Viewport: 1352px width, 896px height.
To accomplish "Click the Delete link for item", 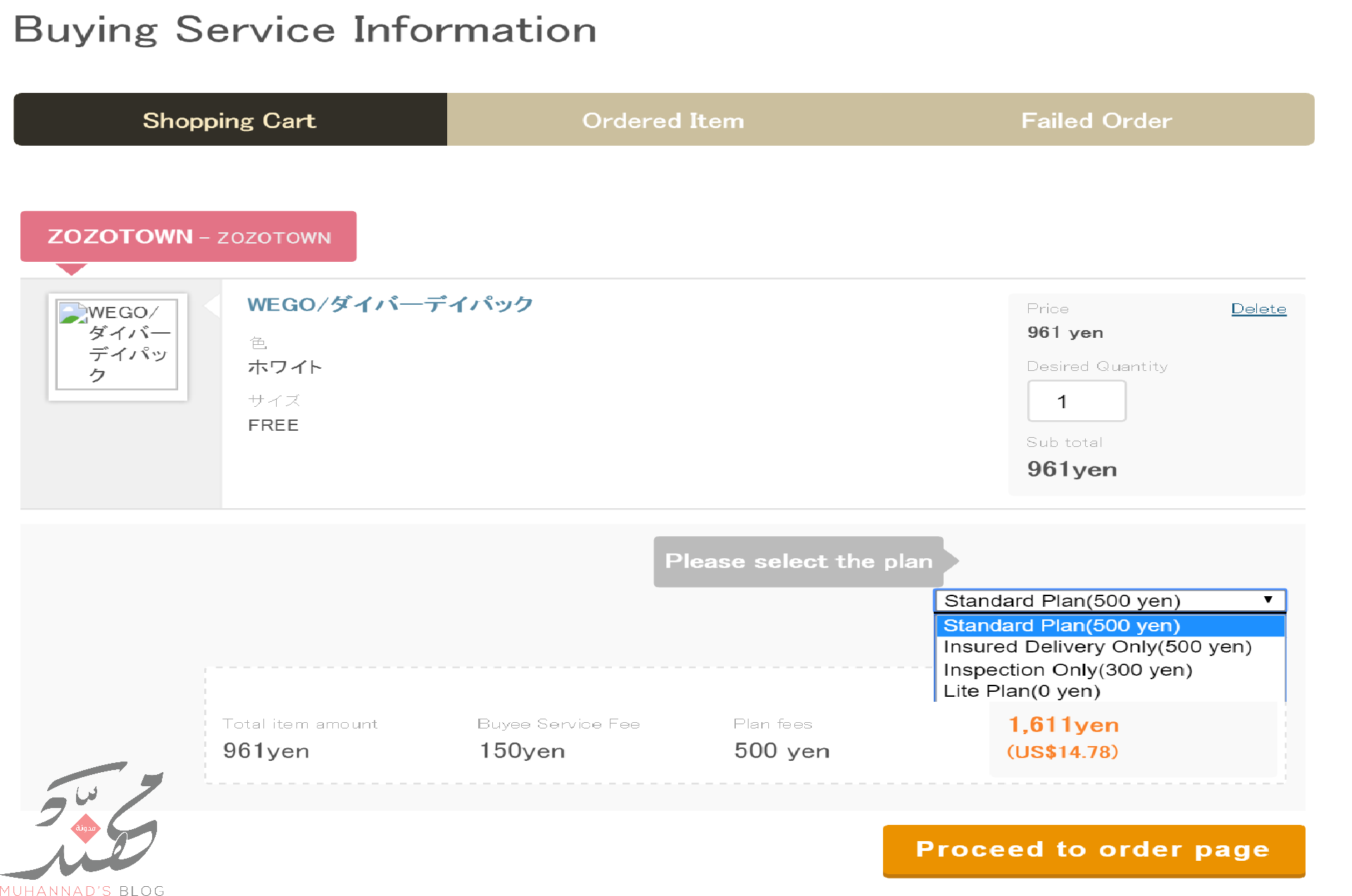I will pos(1258,308).
